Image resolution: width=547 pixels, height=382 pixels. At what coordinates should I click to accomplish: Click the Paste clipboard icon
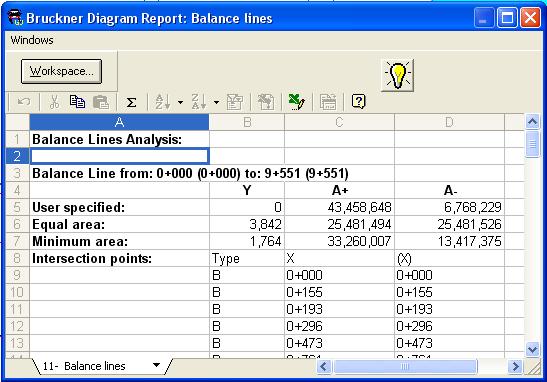pos(101,102)
